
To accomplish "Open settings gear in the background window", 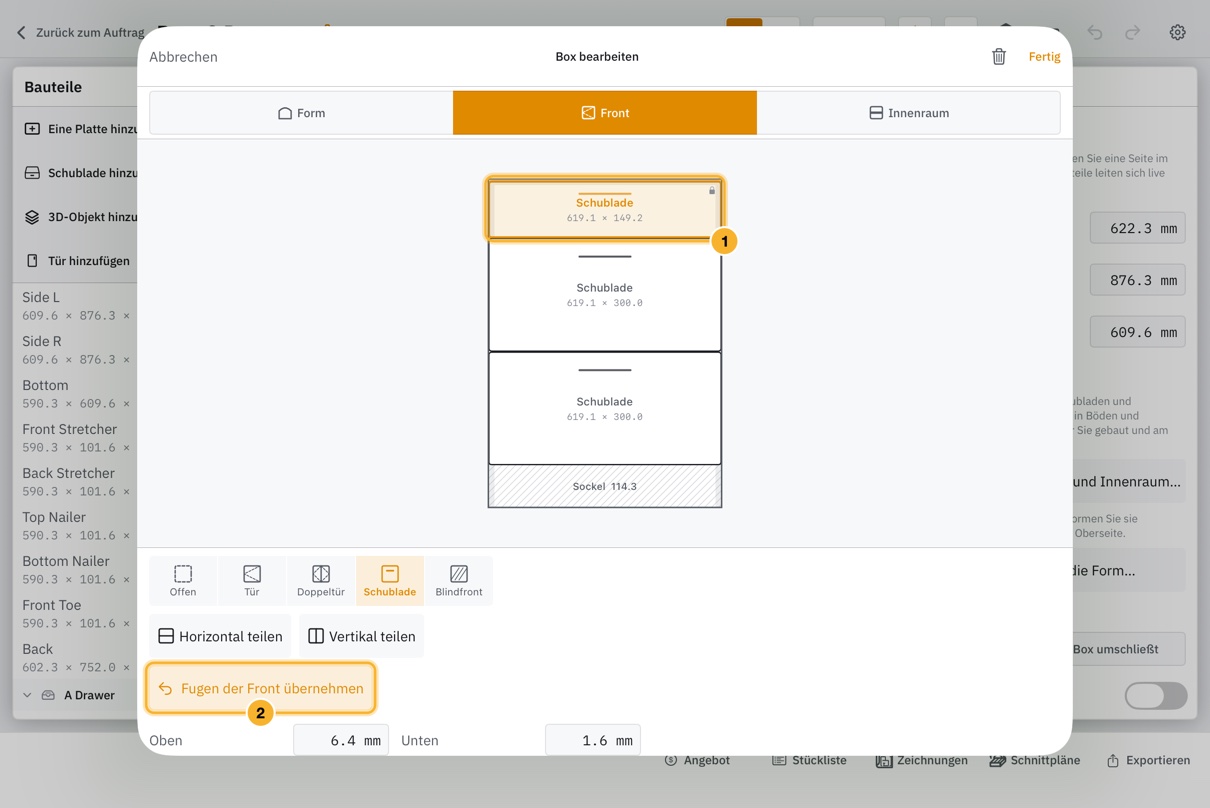I will (1178, 32).
